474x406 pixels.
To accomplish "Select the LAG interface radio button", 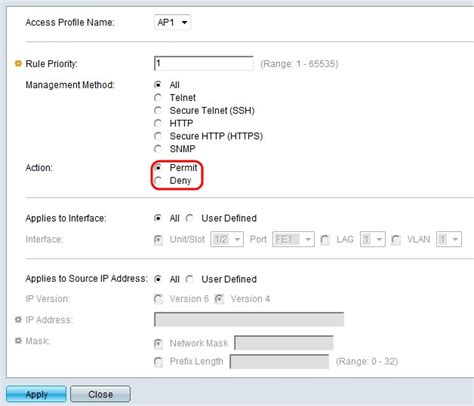I will point(325,239).
